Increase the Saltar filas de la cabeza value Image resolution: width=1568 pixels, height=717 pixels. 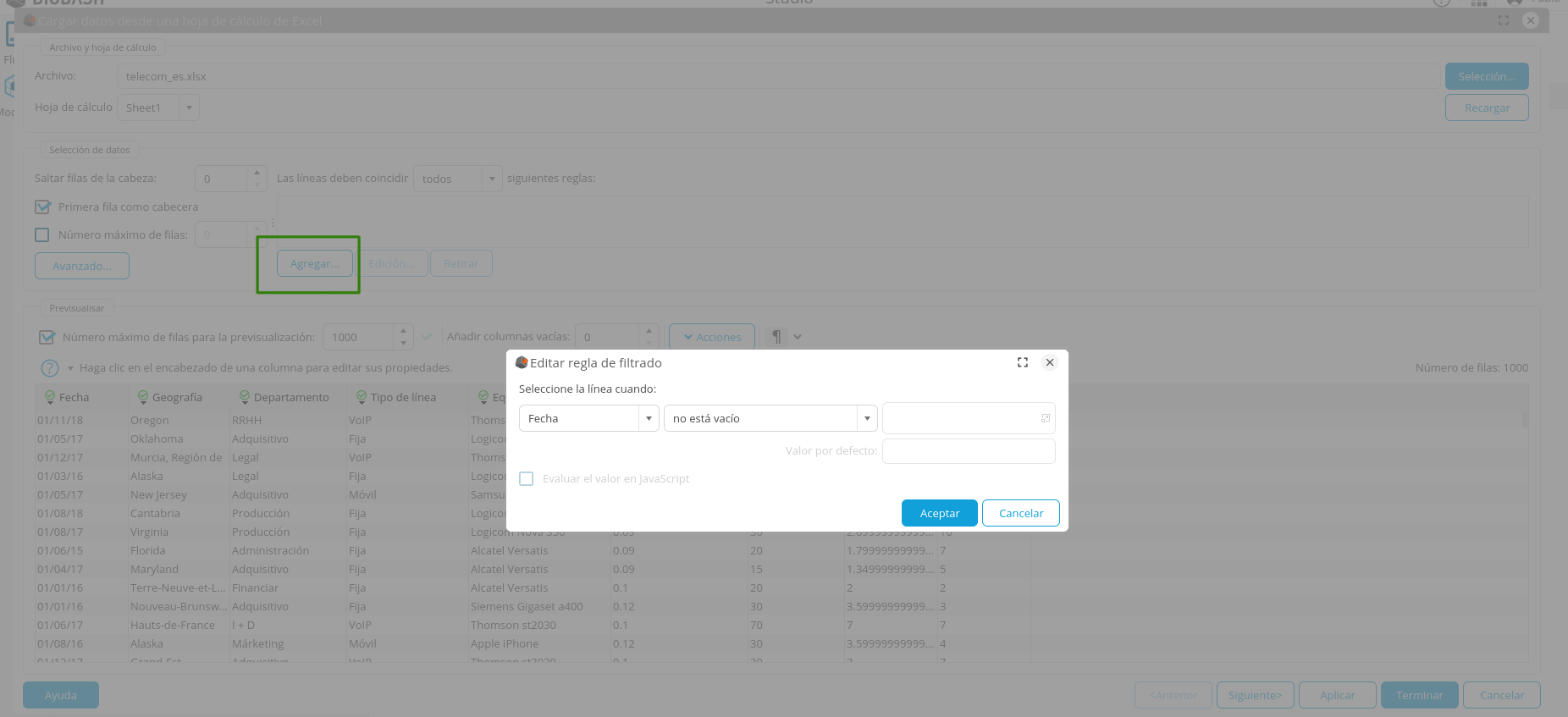tap(257, 173)
